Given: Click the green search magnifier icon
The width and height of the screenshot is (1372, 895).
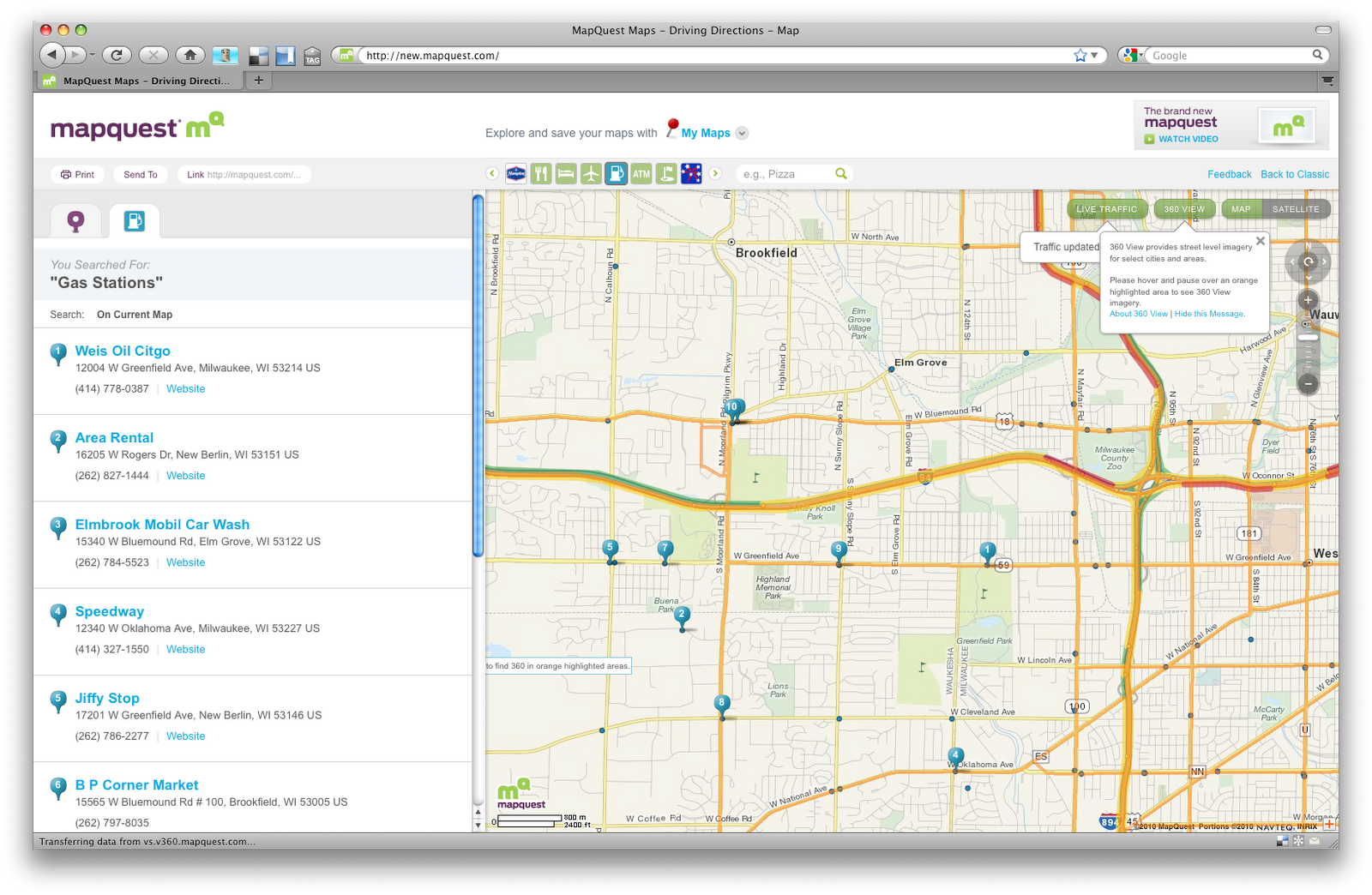Looking at the screenshot, I should (x=841, y=173).
